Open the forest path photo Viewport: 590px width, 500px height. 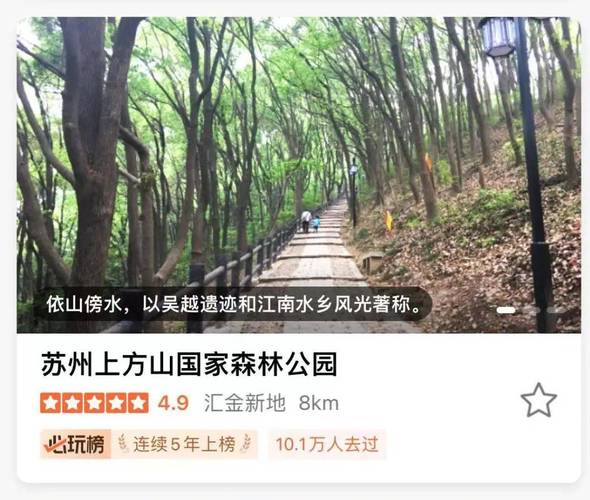[x=299, y=175]
